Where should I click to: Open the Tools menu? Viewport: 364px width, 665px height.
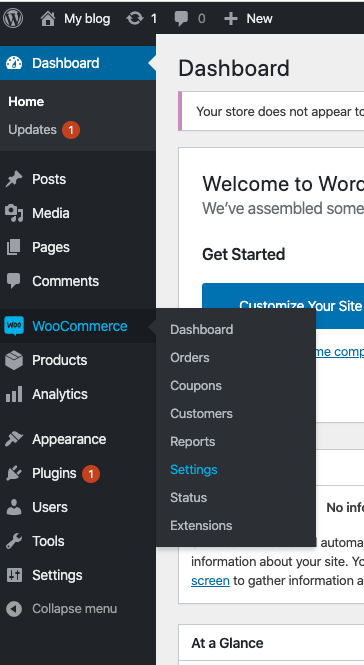[48, 541]
